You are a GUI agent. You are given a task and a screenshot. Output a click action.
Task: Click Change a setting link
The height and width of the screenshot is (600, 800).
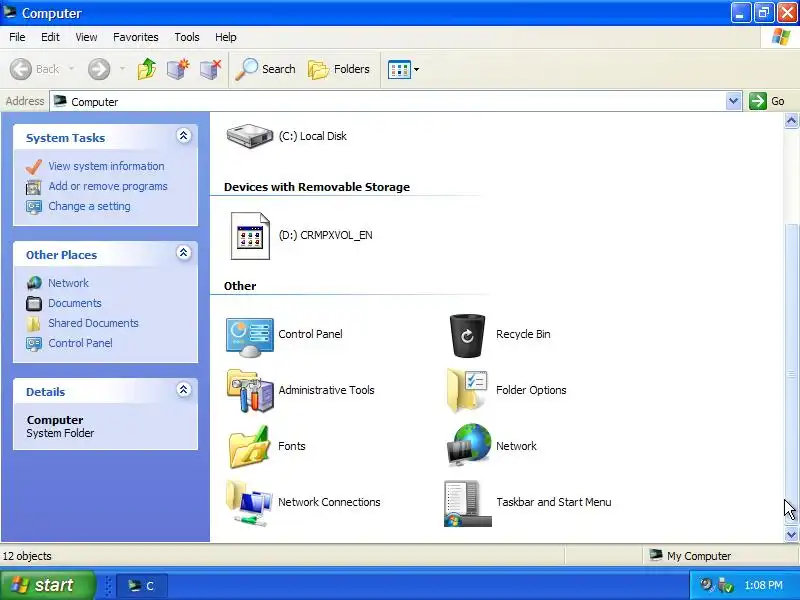[89, 206]
